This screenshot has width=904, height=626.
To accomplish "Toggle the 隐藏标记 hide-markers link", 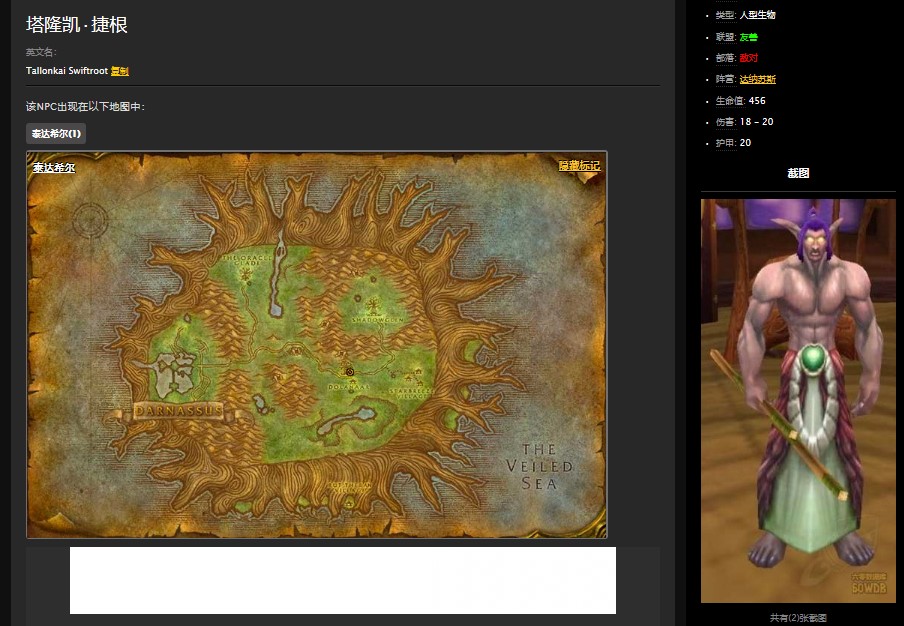I will pos(579,166).
